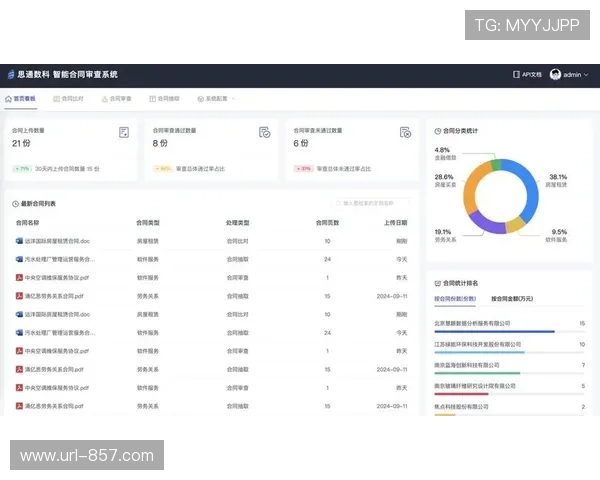Open the 合同比对 tab
The image size is (600, 480).
point(68,99)
